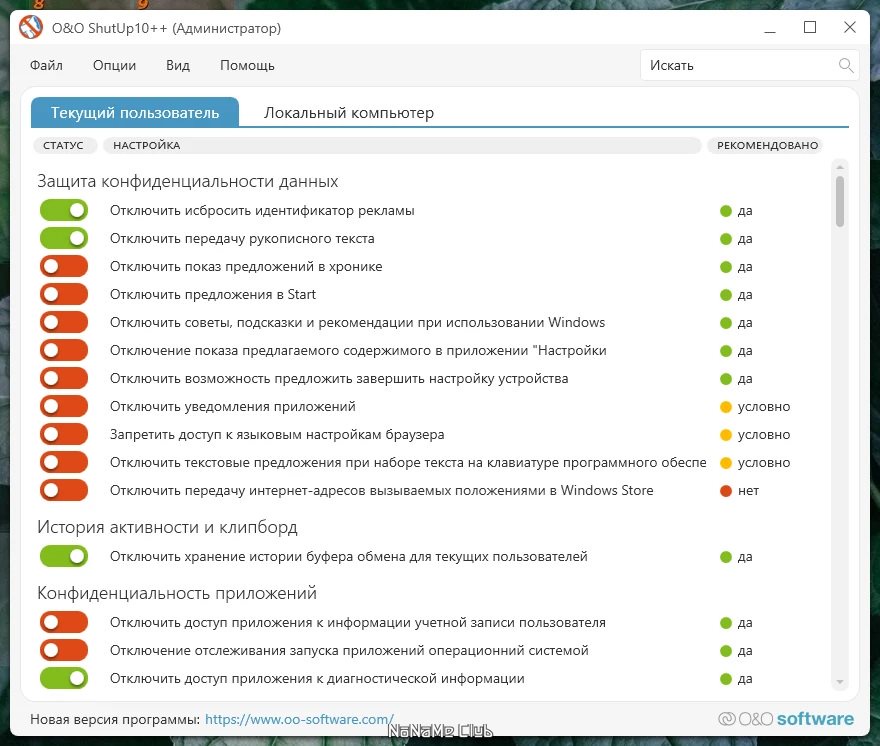Maximize the O&O ShutUp10++ window
Viewport: 880px width, 746px height.
(x=810, y=27)
